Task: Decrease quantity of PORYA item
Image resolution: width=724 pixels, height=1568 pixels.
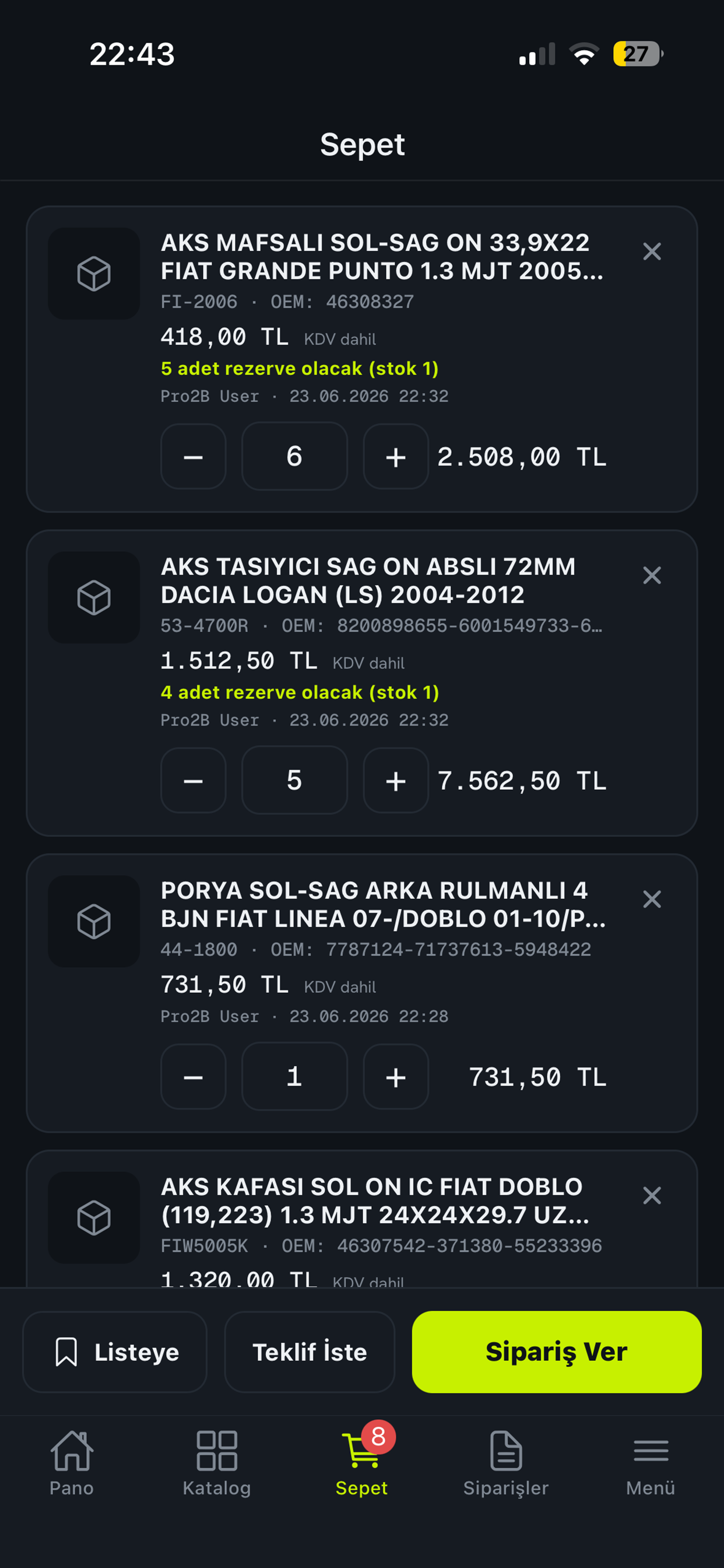Action: pos(194,1077)
